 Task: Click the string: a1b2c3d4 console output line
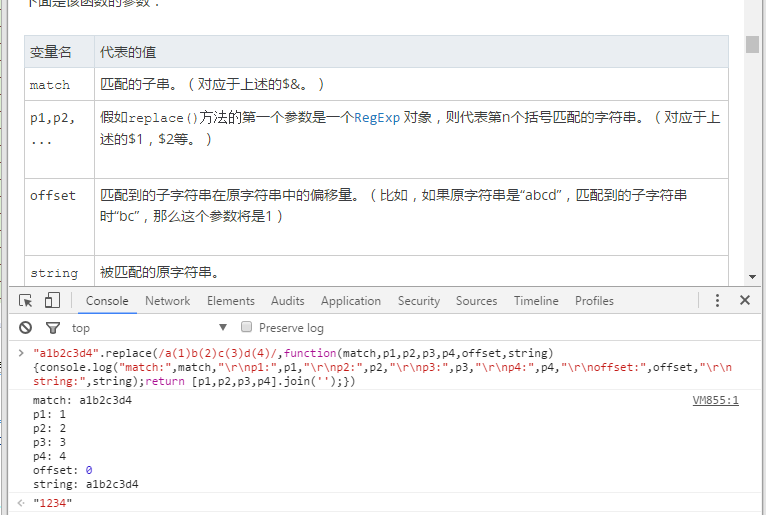click(85, 484)
